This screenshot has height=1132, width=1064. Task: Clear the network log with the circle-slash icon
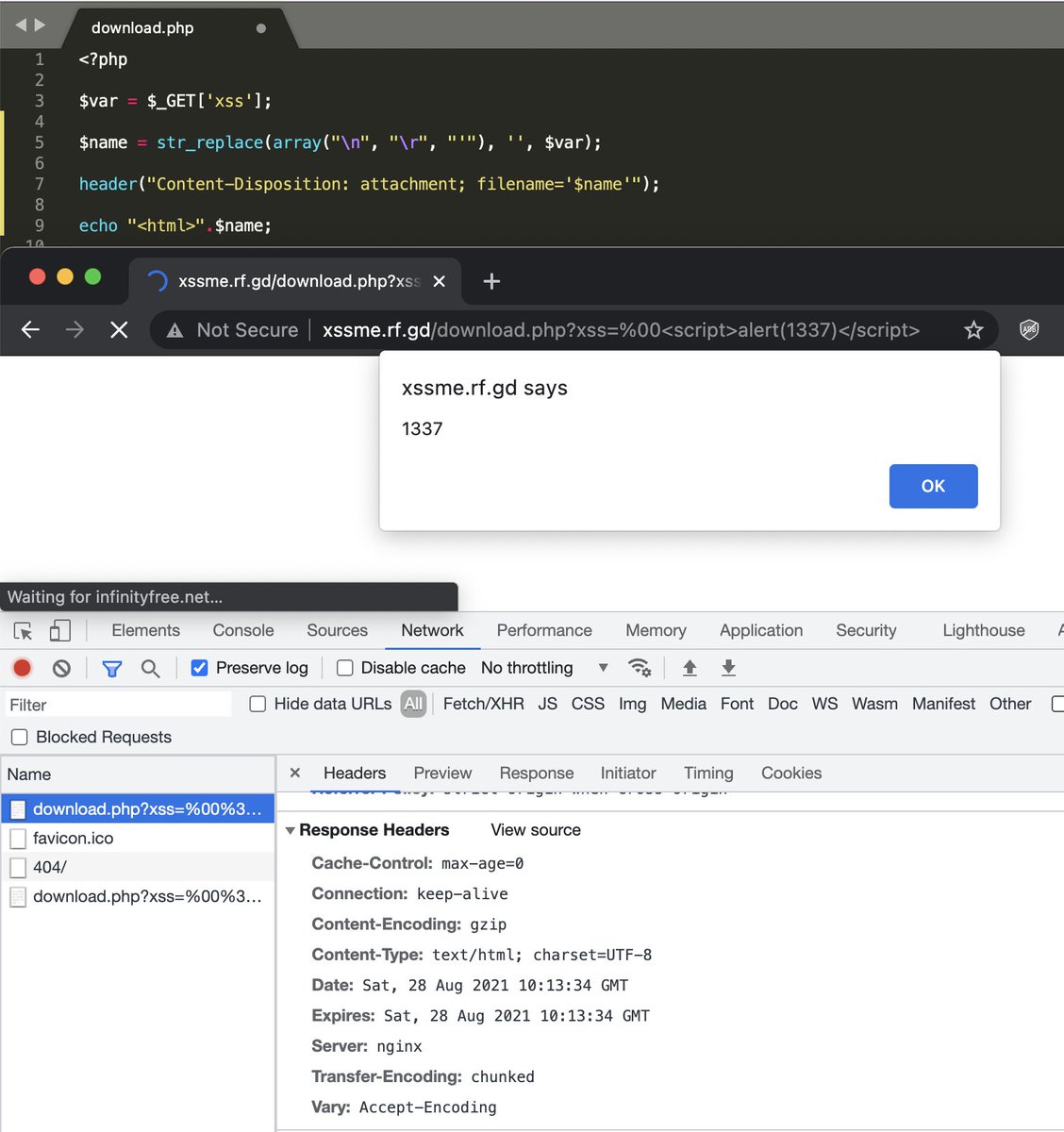61,668
